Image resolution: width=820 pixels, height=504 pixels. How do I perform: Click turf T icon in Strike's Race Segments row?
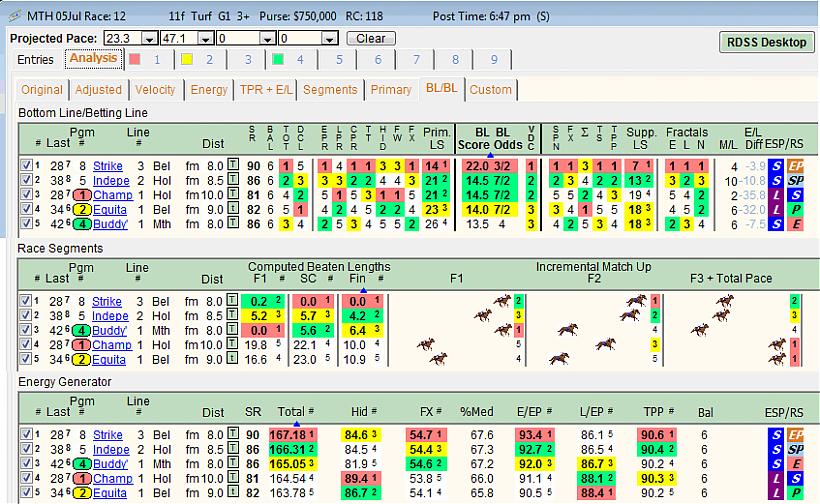[232, 301]
